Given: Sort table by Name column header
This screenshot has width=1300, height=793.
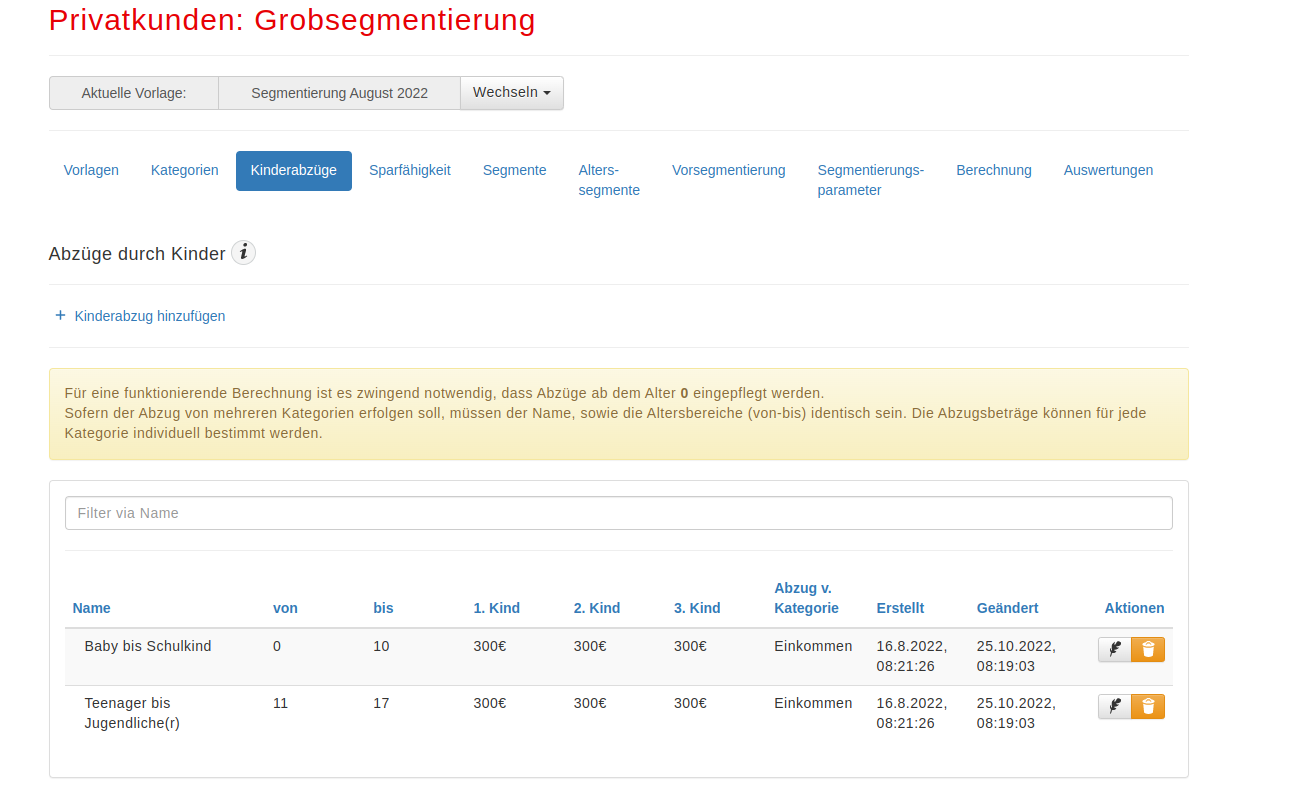Looking at the screenshot, I should (x=92, y=608).
